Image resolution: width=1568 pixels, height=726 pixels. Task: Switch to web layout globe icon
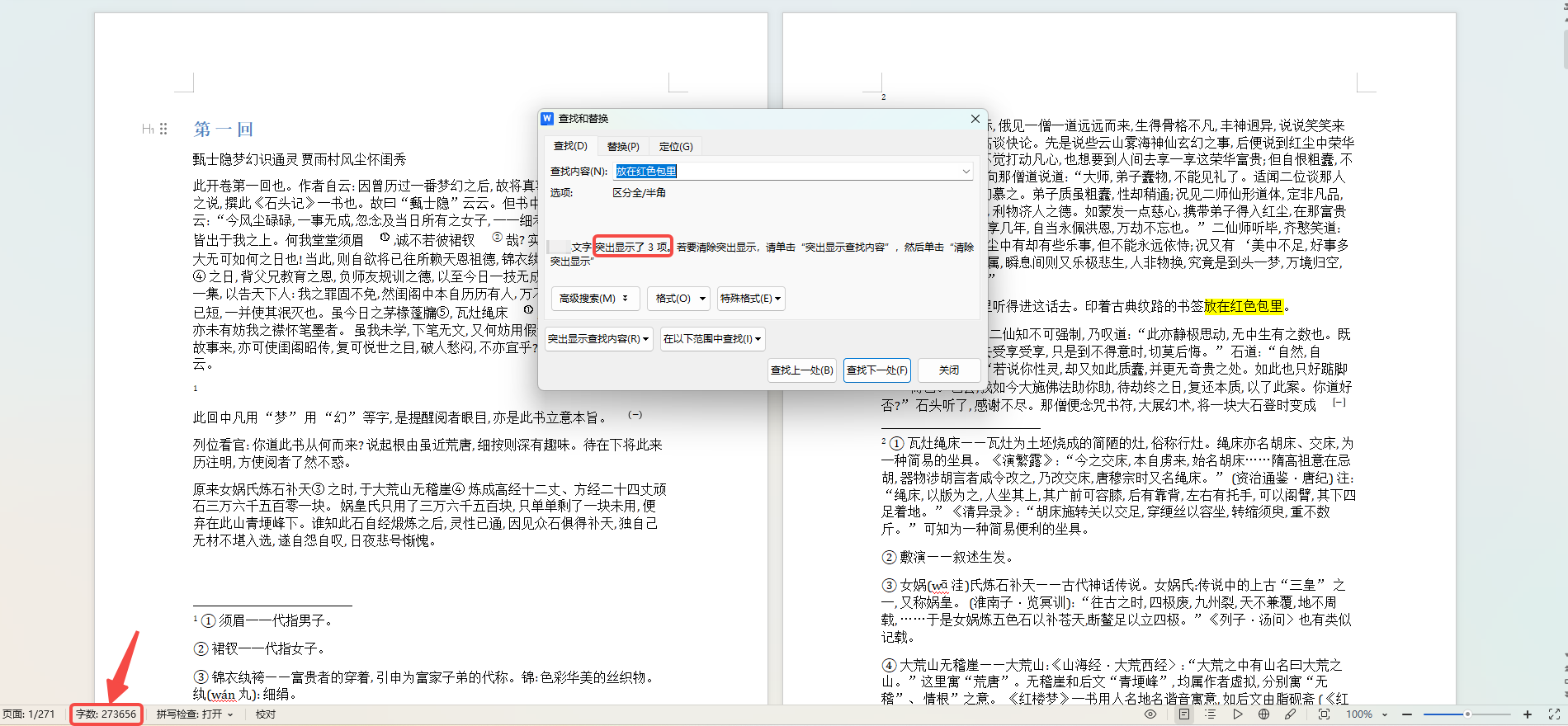1263,714
